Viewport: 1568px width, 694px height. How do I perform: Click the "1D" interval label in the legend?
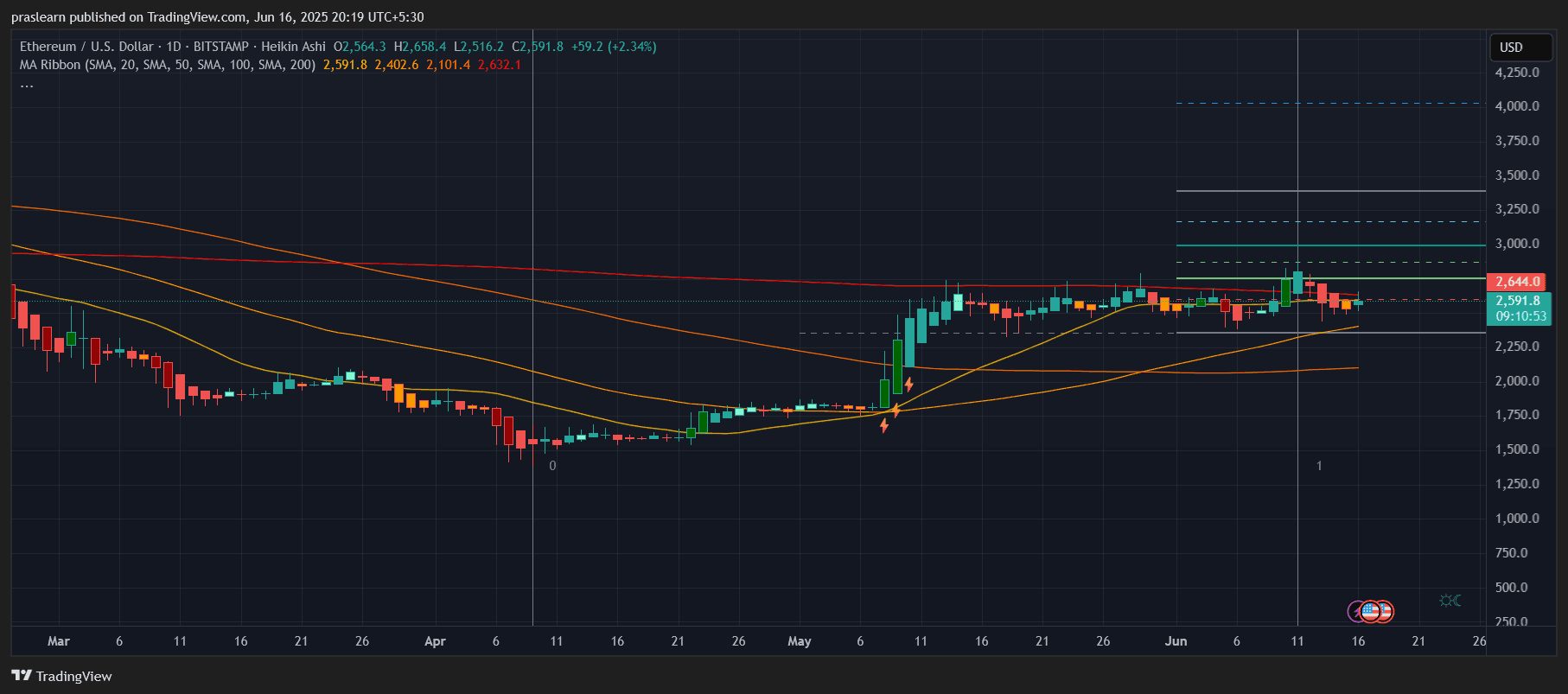[174, 47]
